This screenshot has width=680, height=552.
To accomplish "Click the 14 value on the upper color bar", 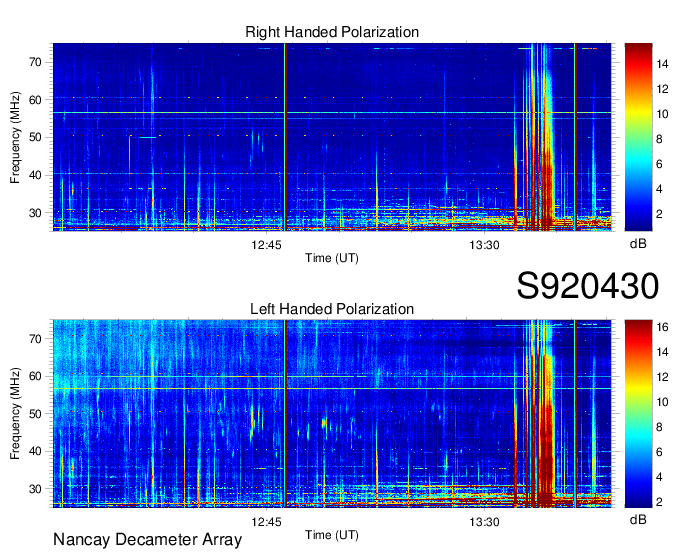I will 662,64.
